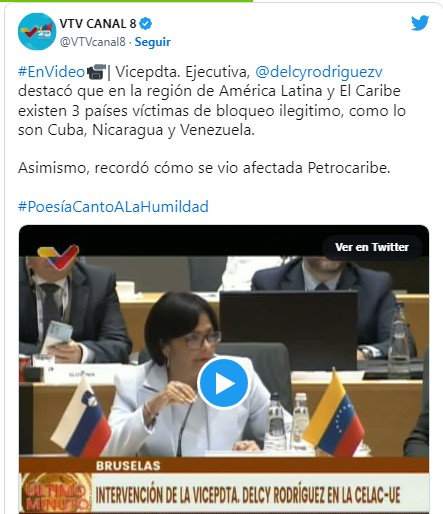Viewport: 443px width, 514px height.
Task: Click the @VTVcanal8 handle
Action: tap(92, 42)
